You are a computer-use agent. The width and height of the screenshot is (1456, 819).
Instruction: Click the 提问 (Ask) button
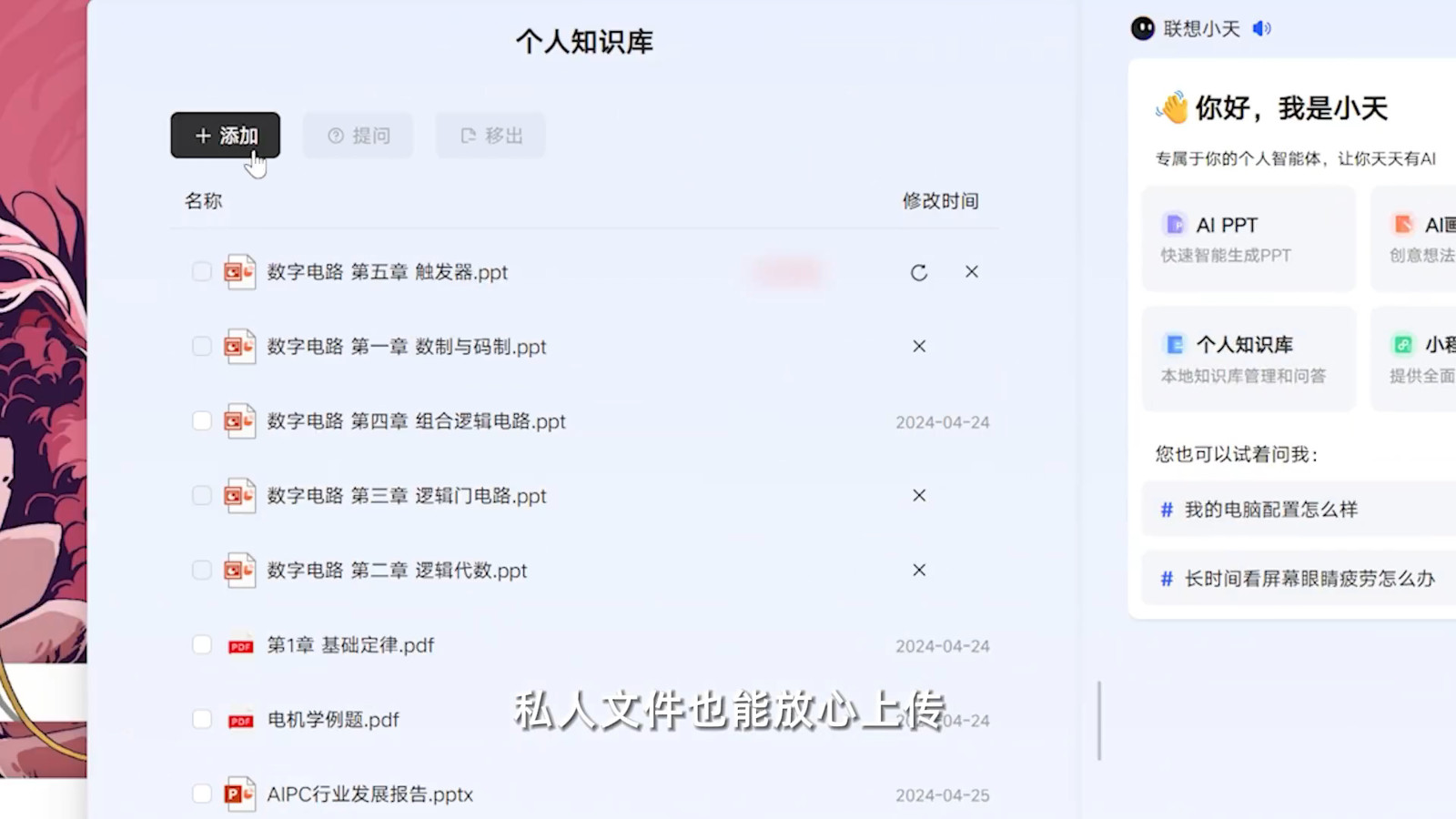pos(358,136)
